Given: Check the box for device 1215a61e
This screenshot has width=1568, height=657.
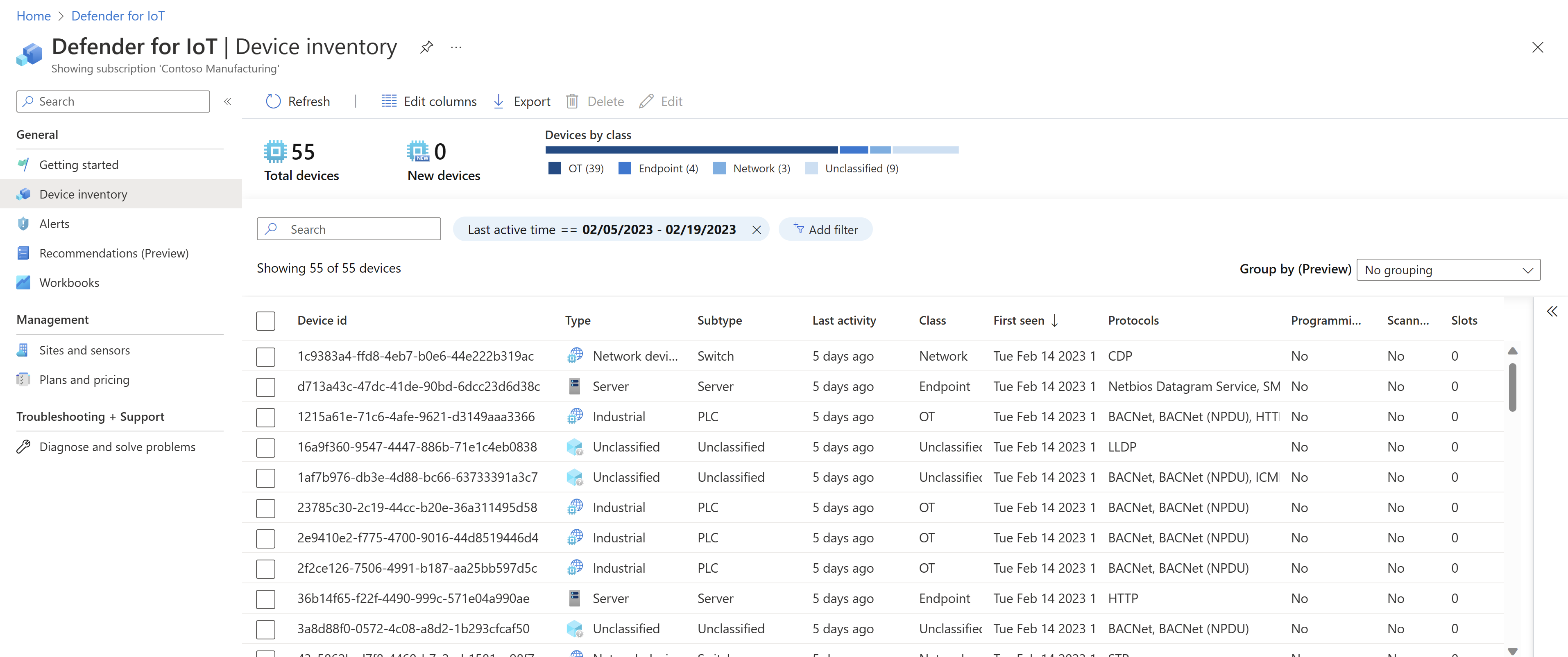Looking at the screenshot, I should tap(265, 417).
